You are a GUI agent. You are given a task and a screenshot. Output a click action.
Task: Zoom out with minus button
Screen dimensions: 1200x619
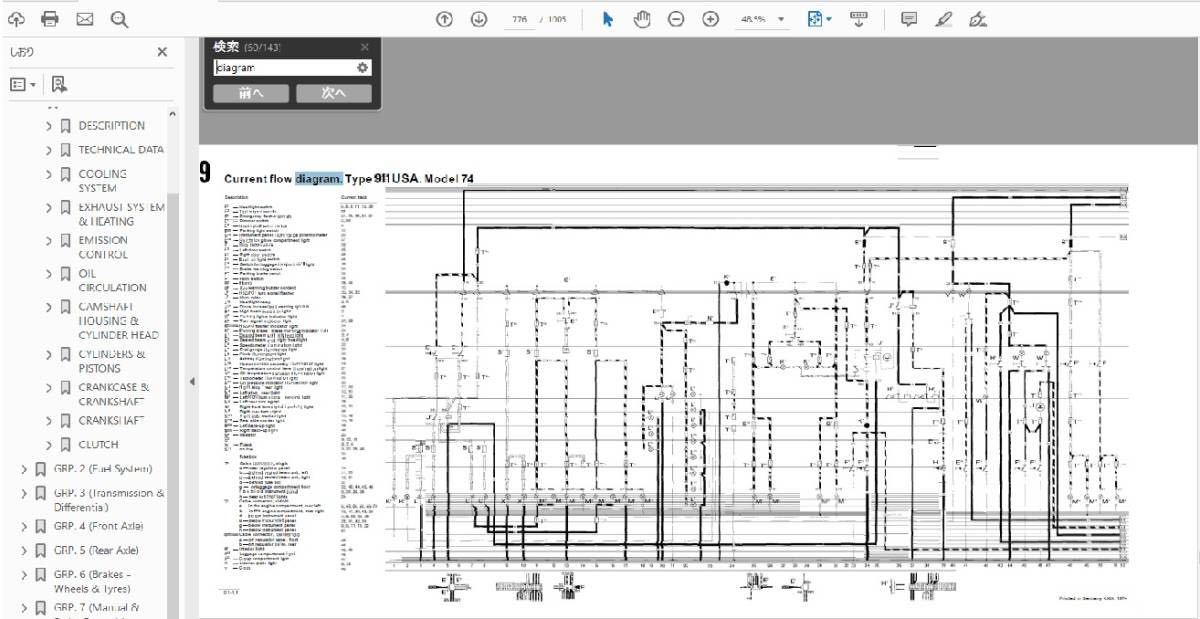(x=676, y=19)
